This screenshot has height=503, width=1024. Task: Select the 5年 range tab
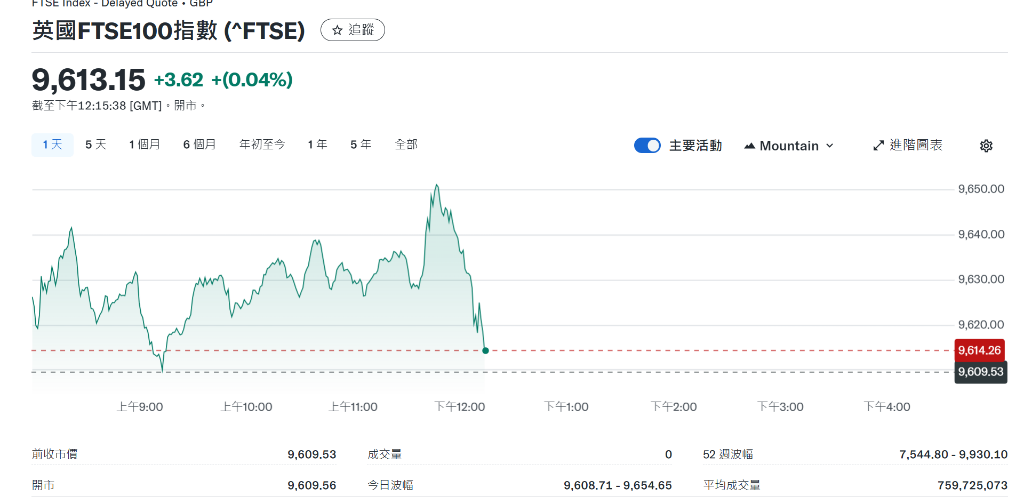(361, 145)
